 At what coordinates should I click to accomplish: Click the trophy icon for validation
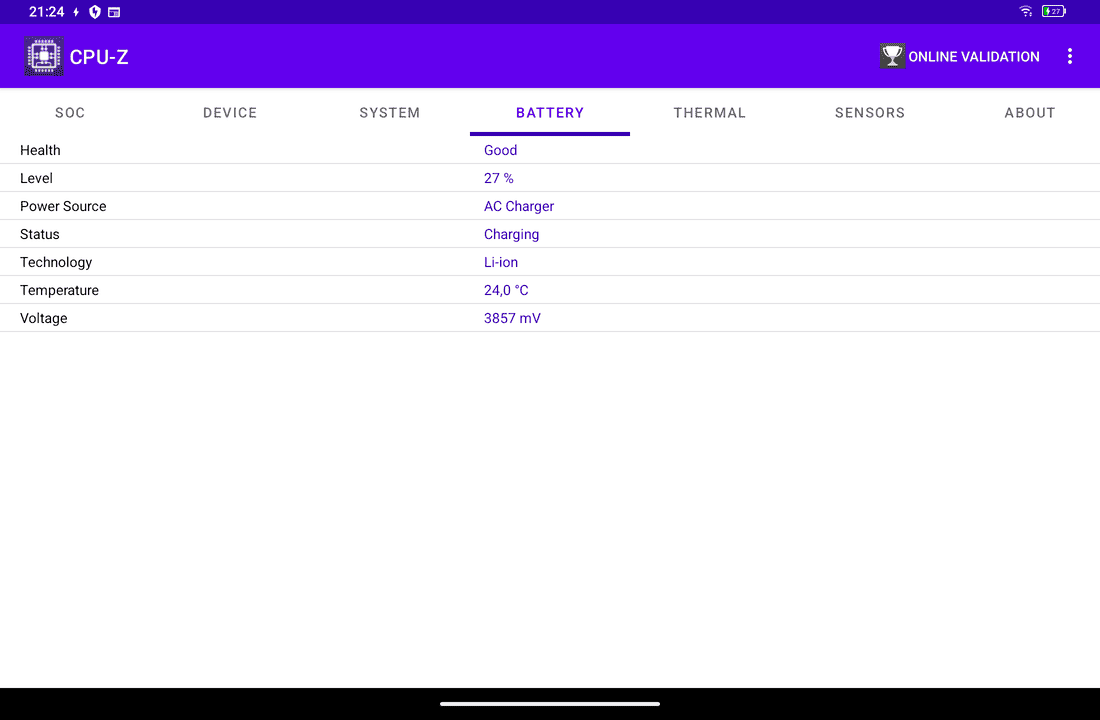tap(892, 56)
